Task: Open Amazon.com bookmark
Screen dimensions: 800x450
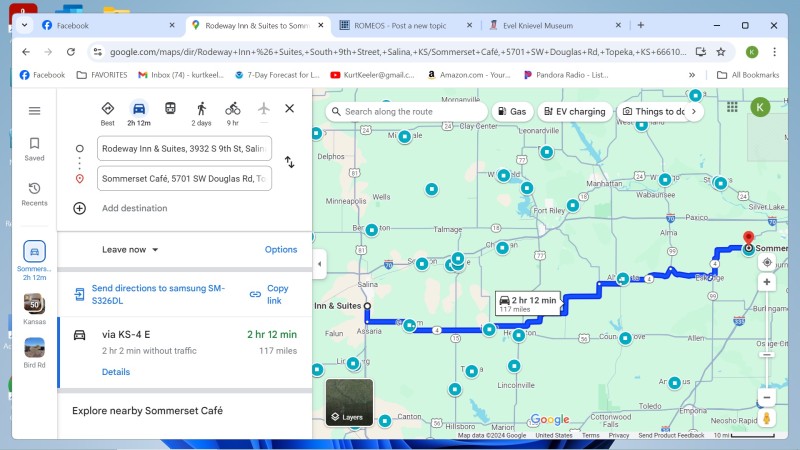Action: [469, 75]
